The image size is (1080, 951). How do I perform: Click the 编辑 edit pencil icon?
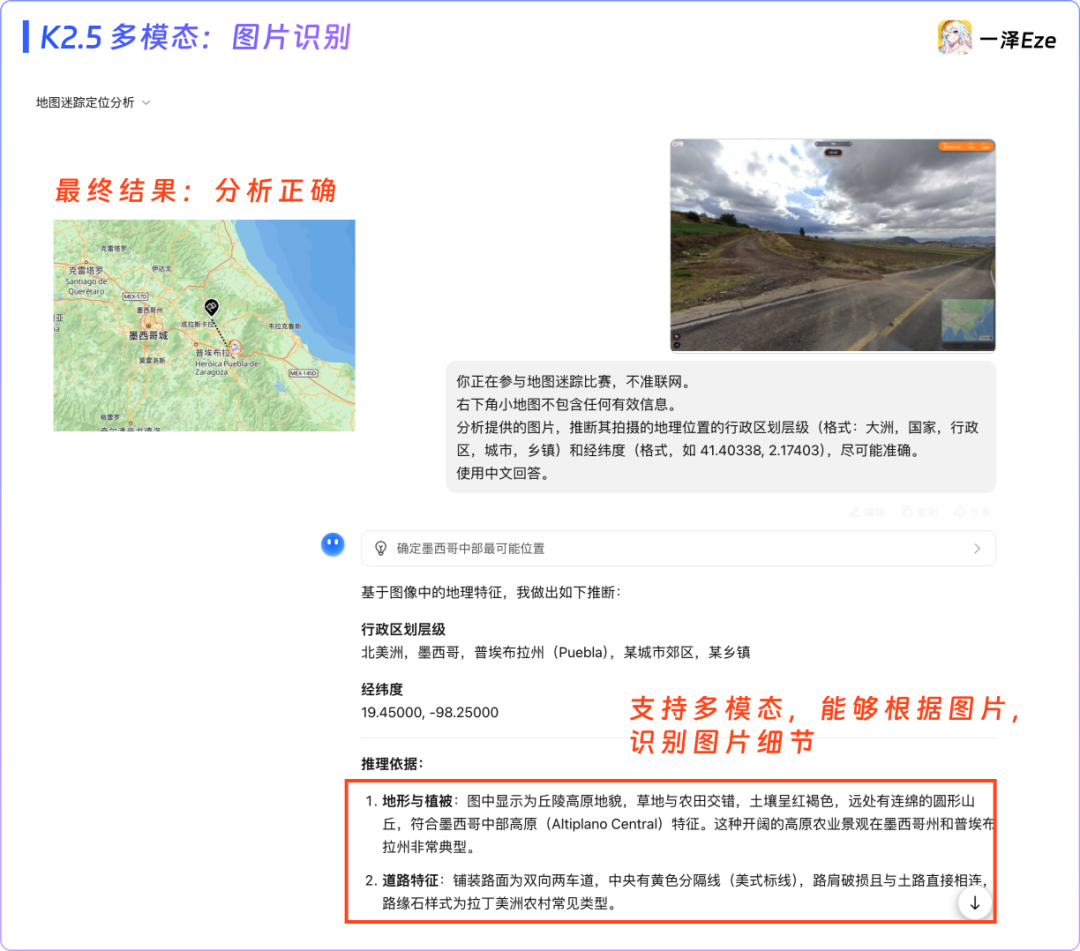(855, 511)
